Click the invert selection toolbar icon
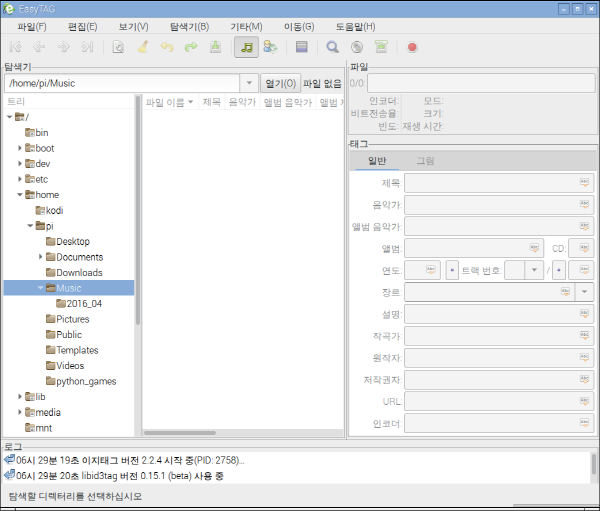Screen dimensions: 600x511 coord(302,47)
